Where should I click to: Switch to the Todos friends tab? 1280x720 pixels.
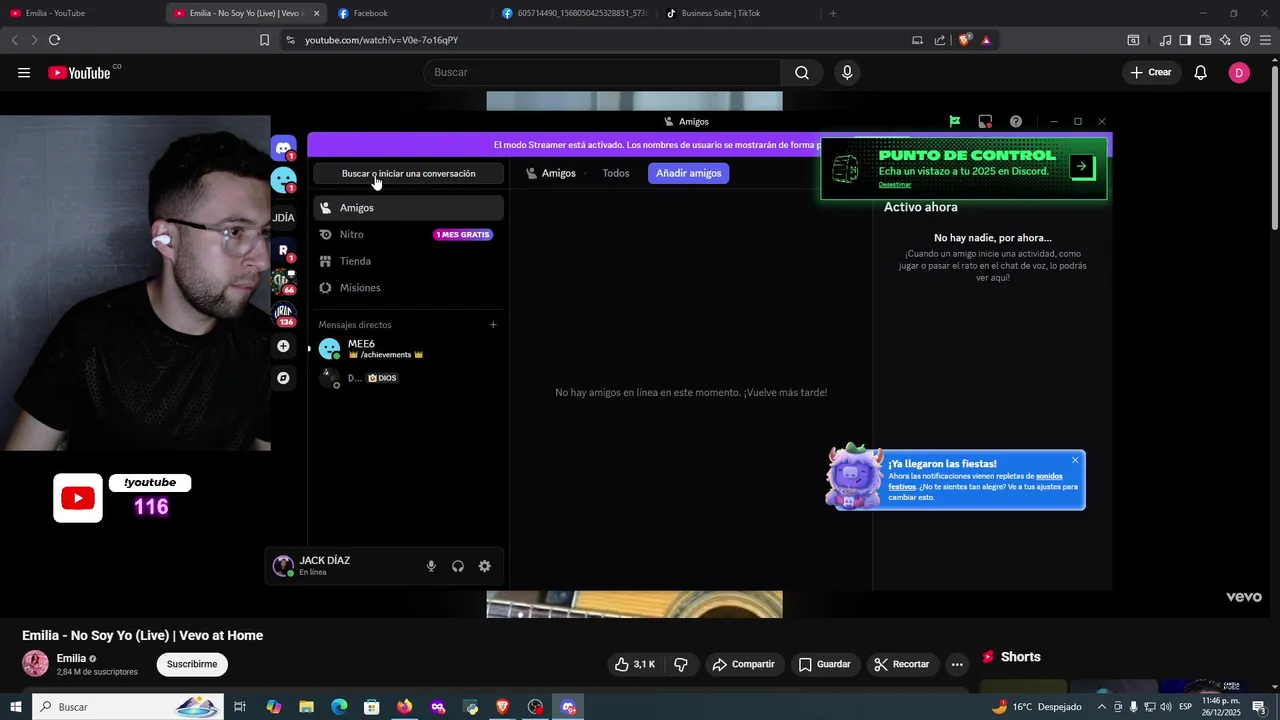point(616,173)
